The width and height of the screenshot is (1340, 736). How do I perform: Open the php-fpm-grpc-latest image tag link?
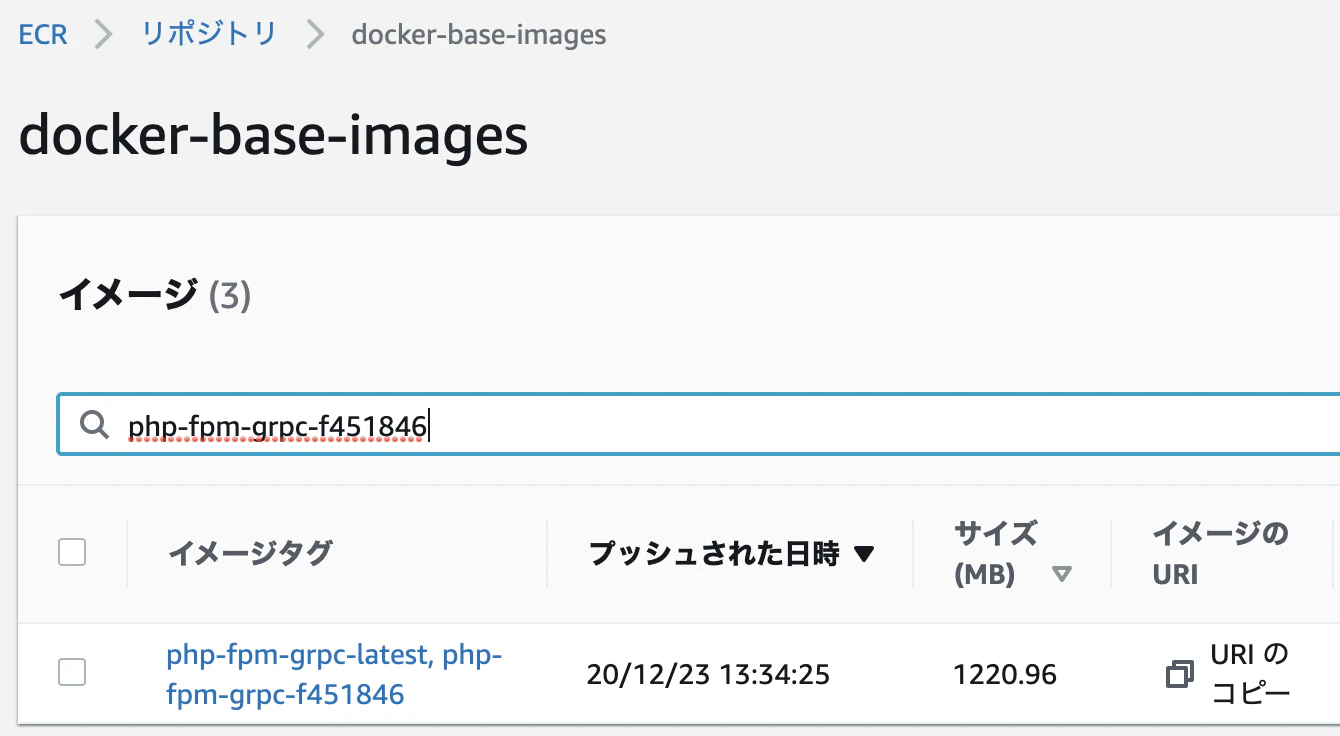(x=334, y=674)
